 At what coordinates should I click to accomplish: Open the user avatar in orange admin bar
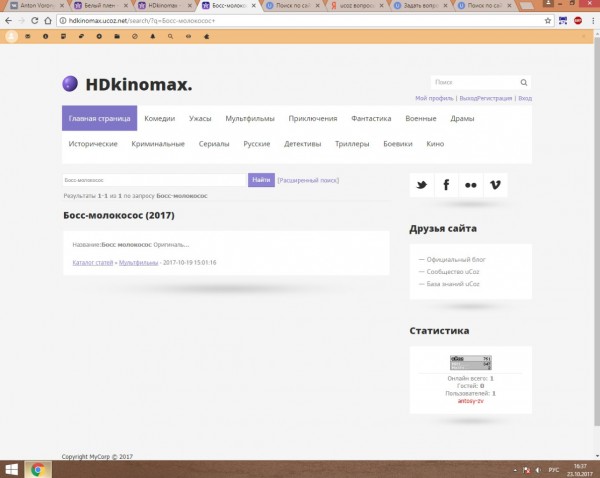pyautogui.click(x=11, y=36)
